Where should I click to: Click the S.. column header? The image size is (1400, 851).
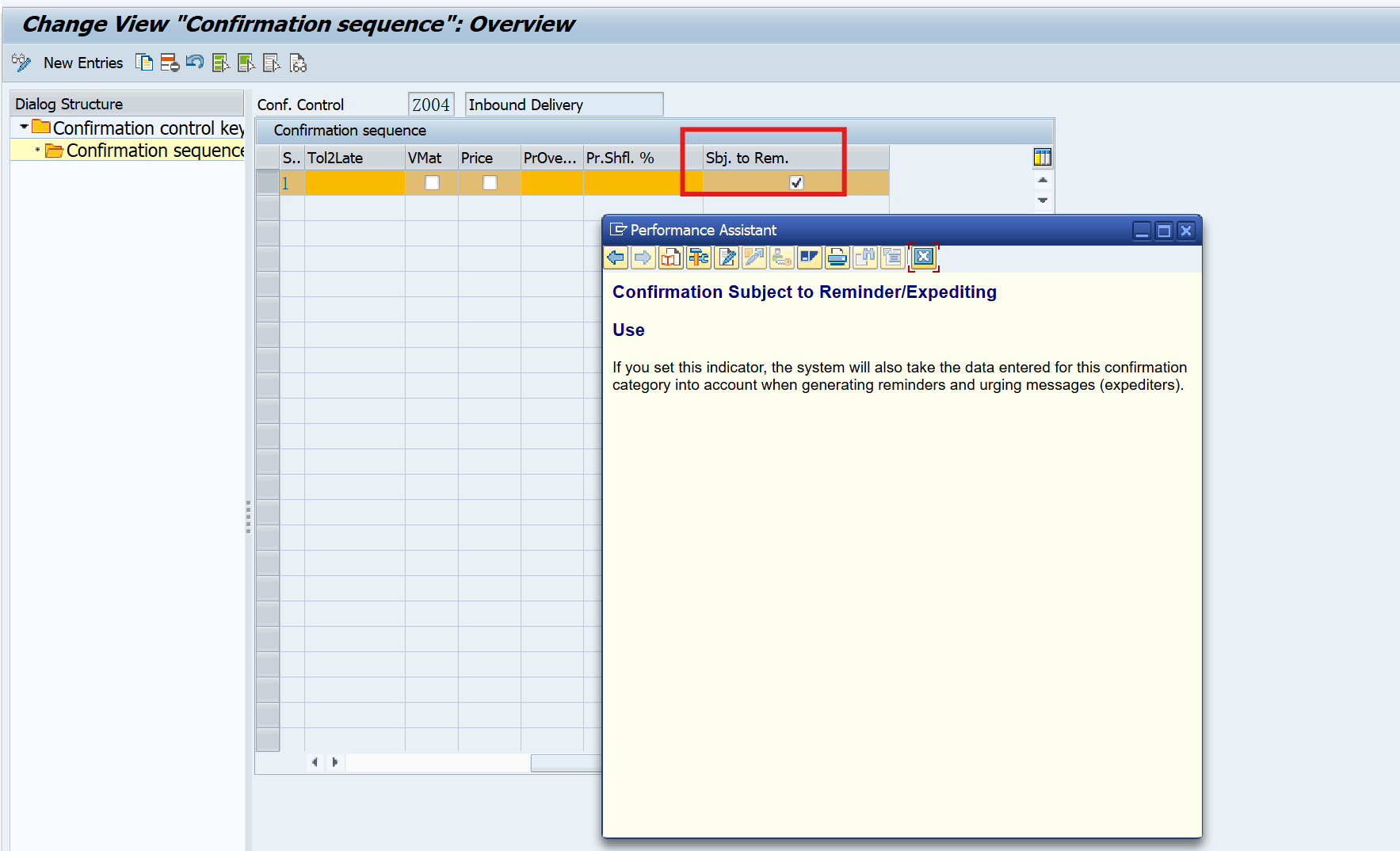pyautogui.click(x=292, y=158)
